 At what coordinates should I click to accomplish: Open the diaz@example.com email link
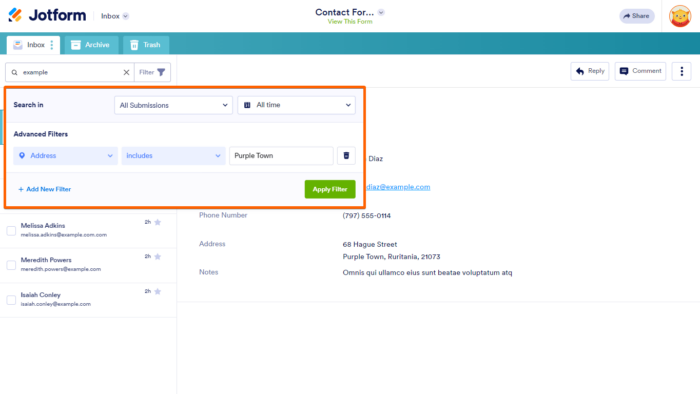(398, 187)
